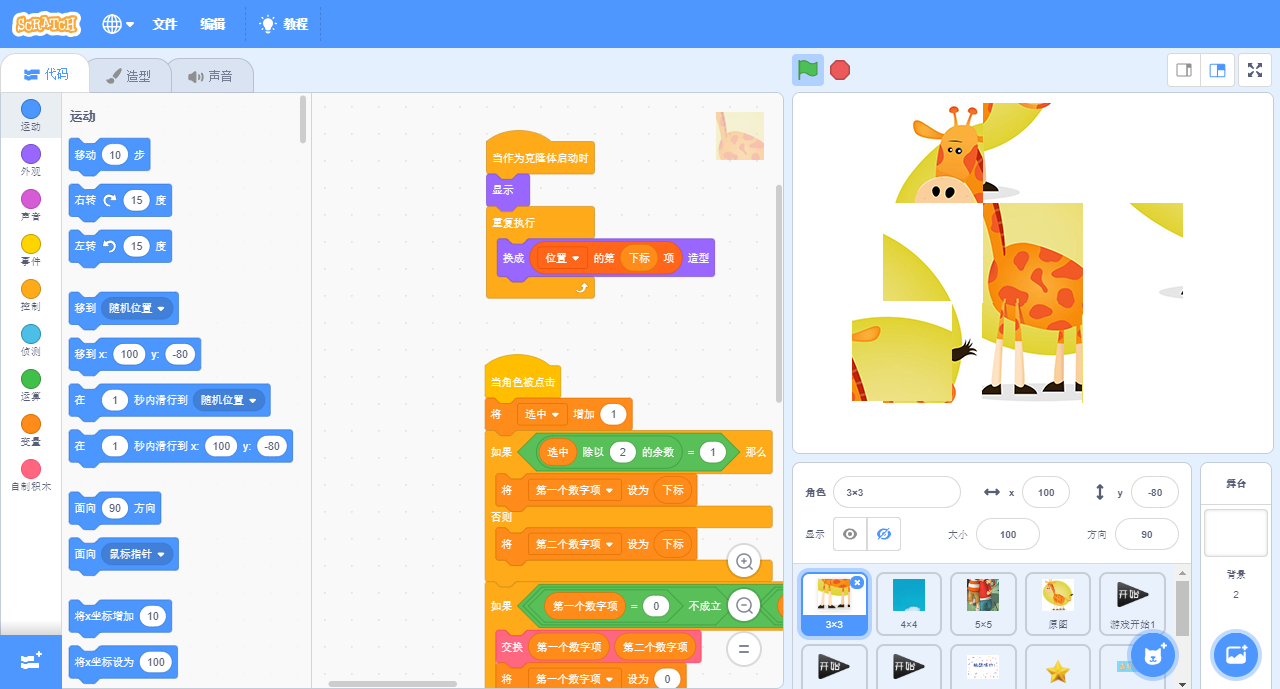
Task: Zoom out the code workspace
Action: tap(744, 605)
